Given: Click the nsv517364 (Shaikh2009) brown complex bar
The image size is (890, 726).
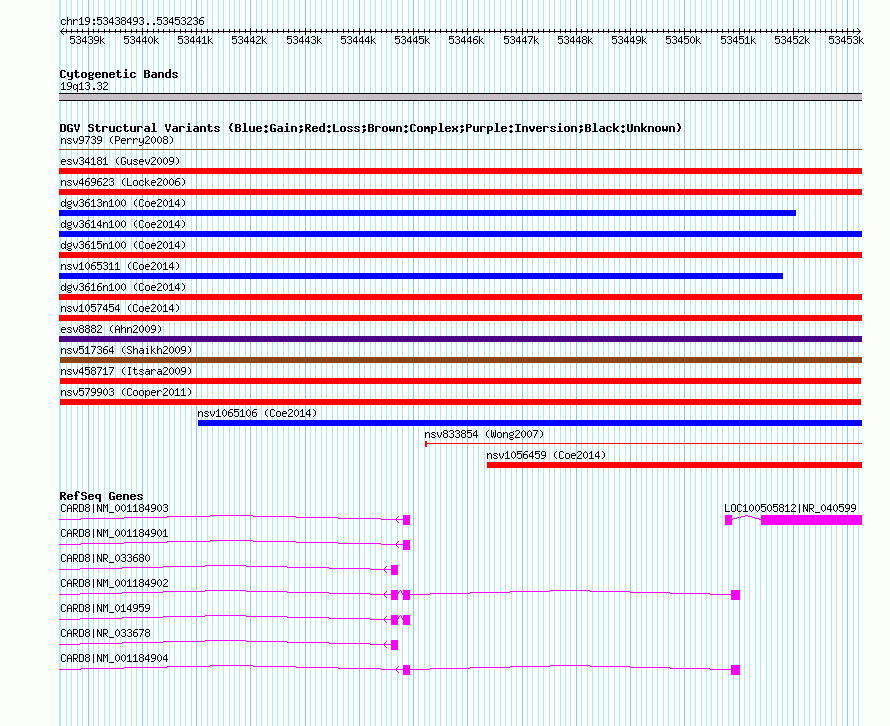Looking at the screenshot, I should pos(460,360).
